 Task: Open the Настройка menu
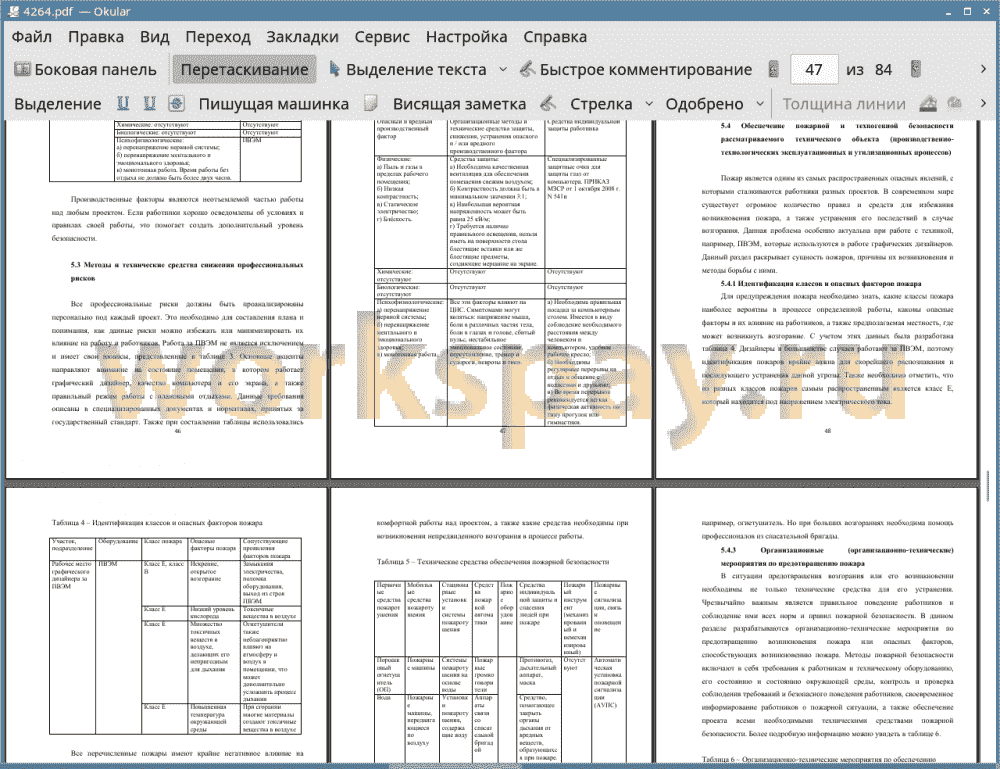click(466, 37)
